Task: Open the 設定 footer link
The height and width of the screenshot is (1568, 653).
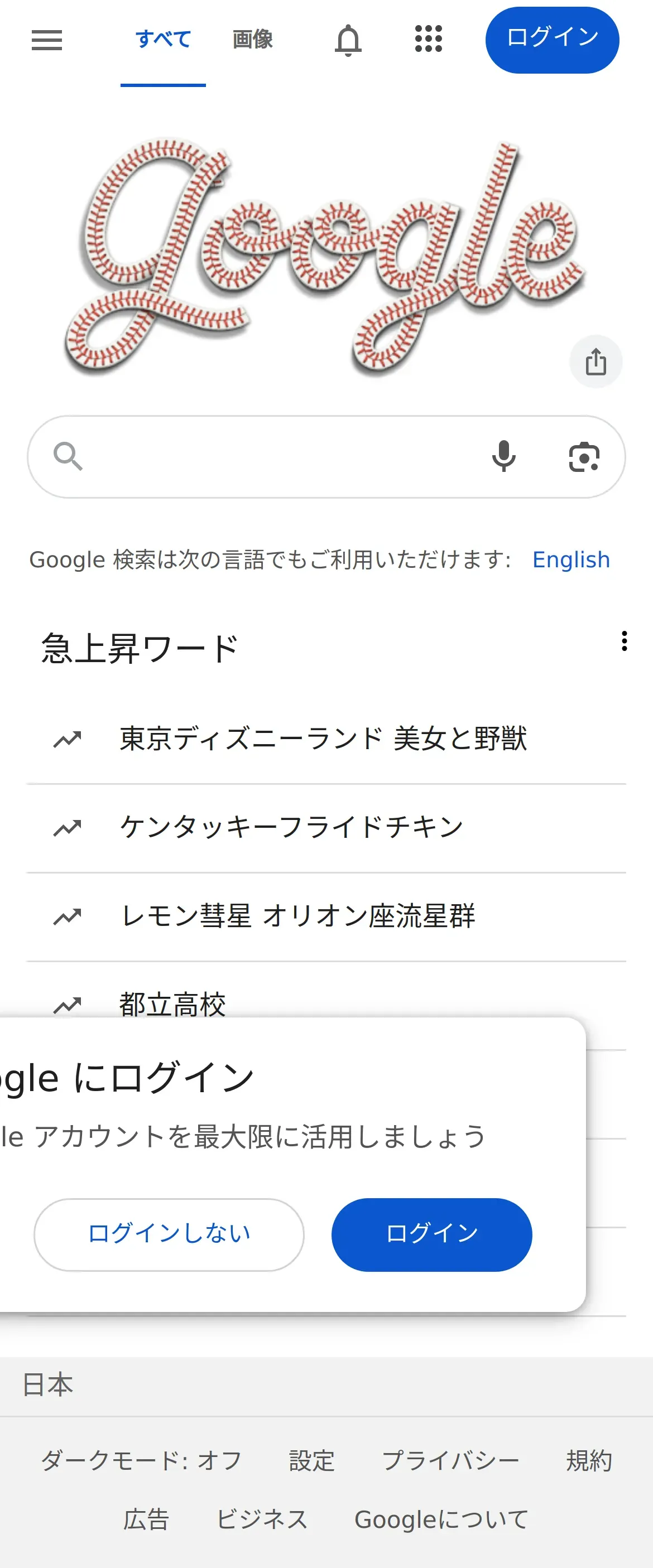Action: [x=312, y=1460]
